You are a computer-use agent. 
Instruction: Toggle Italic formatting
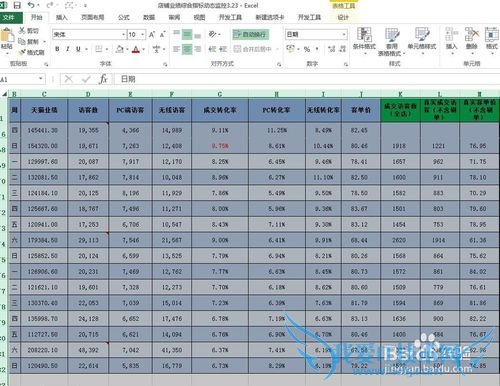(68, 49)
